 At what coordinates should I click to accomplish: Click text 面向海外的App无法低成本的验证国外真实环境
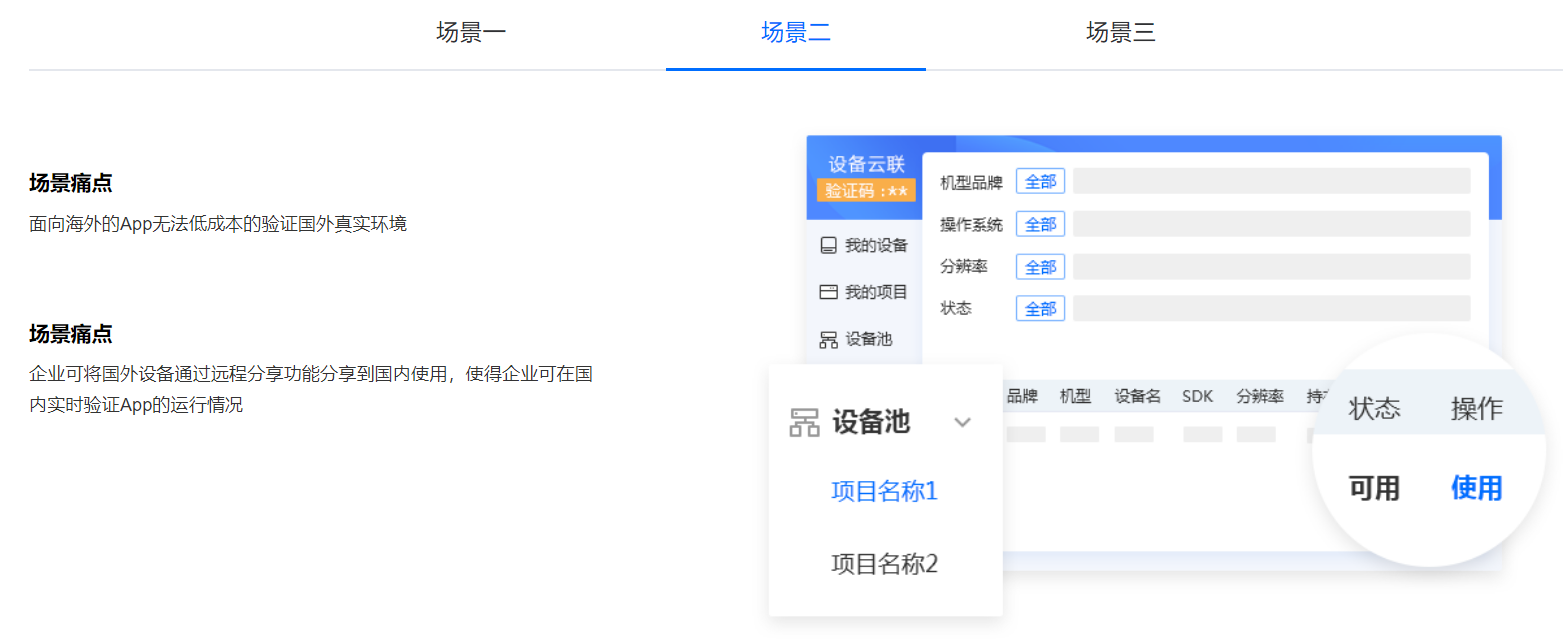point(218,223)
